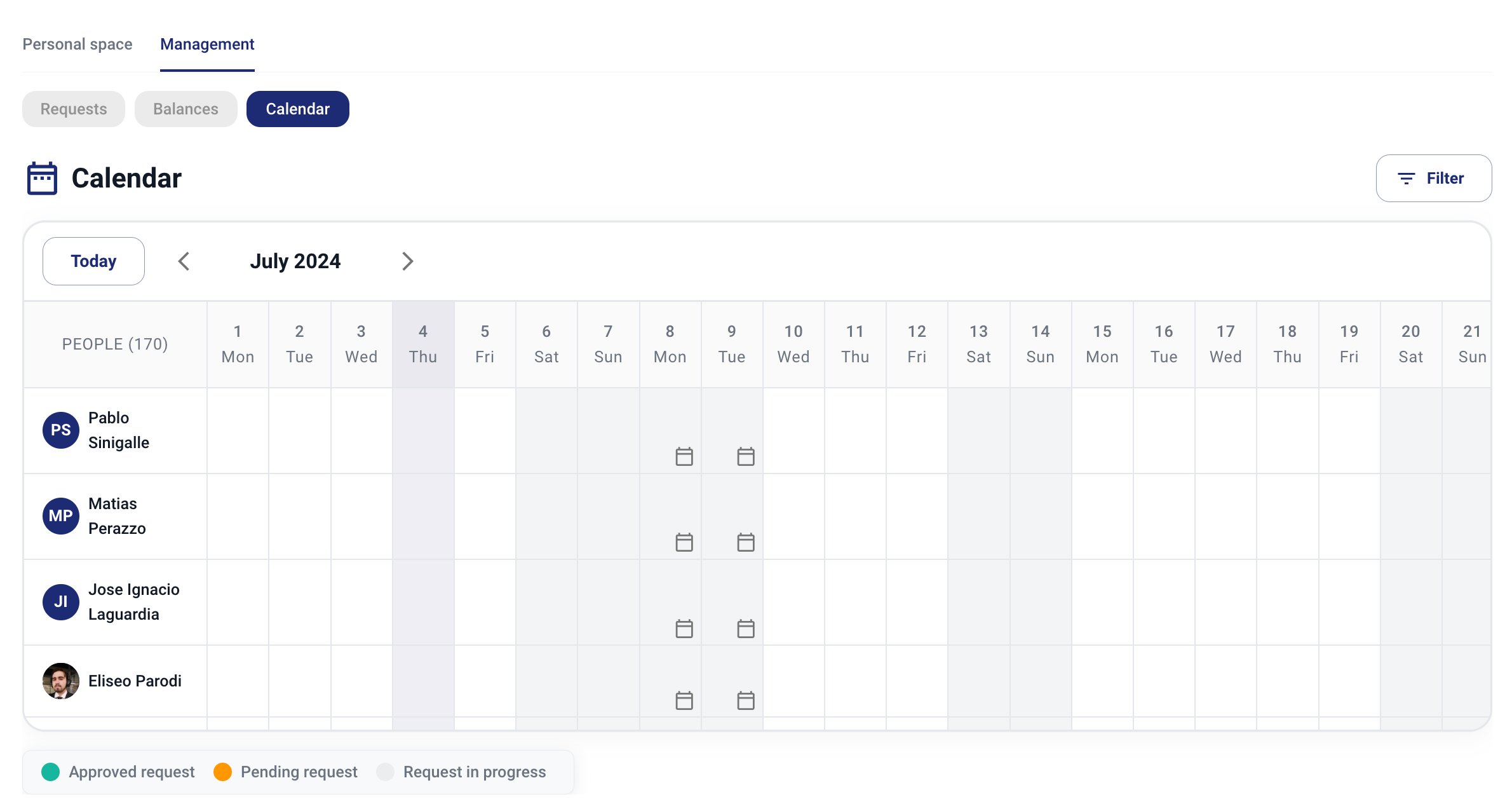Open the Management tab
Viewport: 1512px width, 811px height.
click(207, 44)
